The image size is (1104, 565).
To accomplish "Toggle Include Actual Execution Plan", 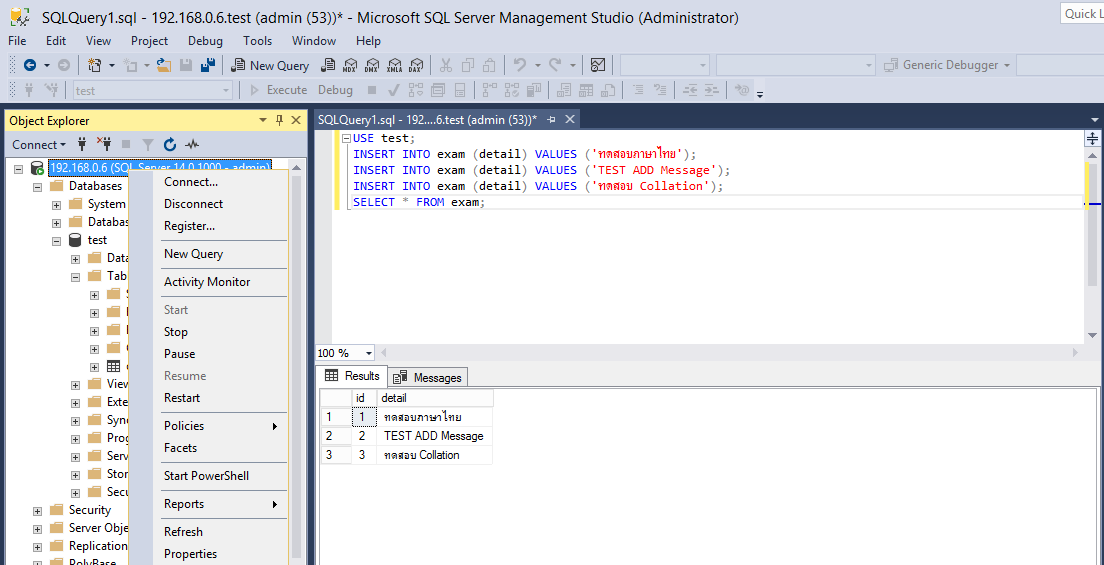I will [x=490, y=90].
